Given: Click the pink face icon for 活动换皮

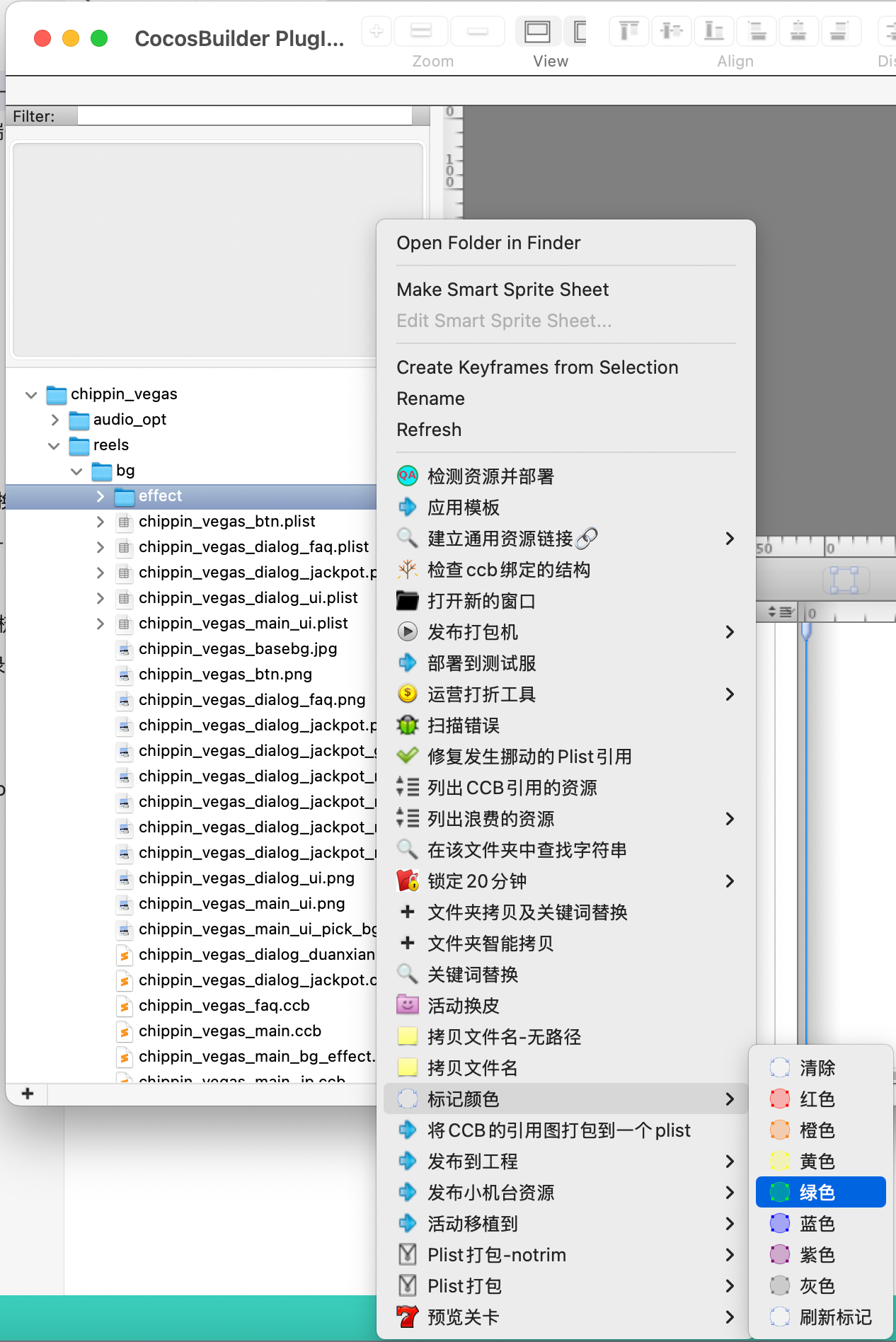Looking at the screenshot, I should click(408, 1005).
